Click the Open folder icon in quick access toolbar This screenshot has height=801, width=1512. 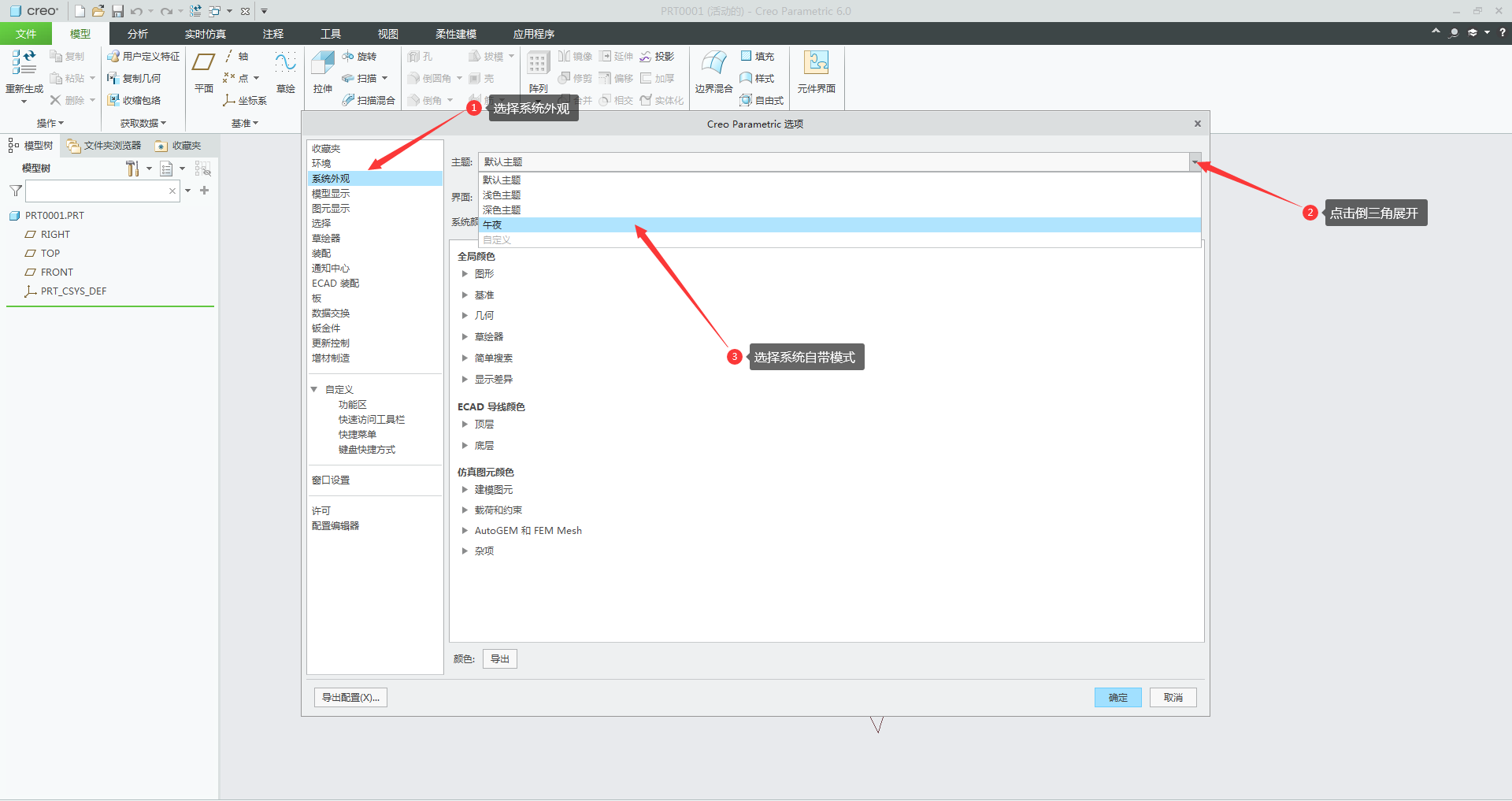(98, 11)
